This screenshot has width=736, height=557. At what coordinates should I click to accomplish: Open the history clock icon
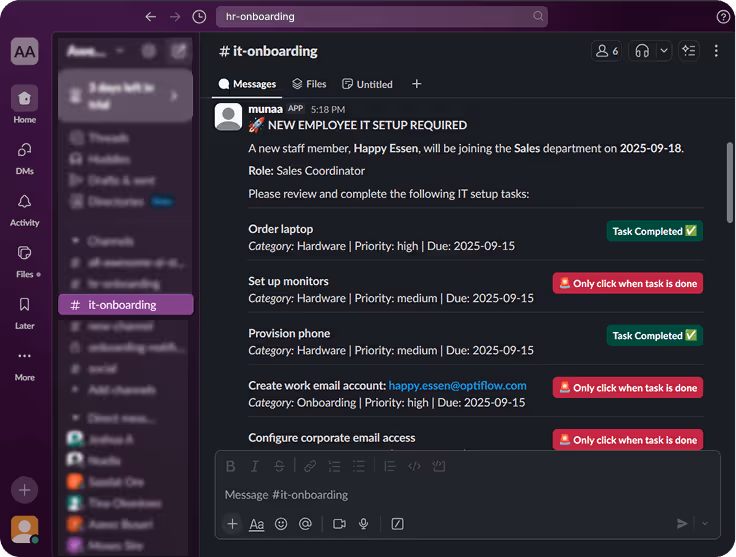point(199,17)
